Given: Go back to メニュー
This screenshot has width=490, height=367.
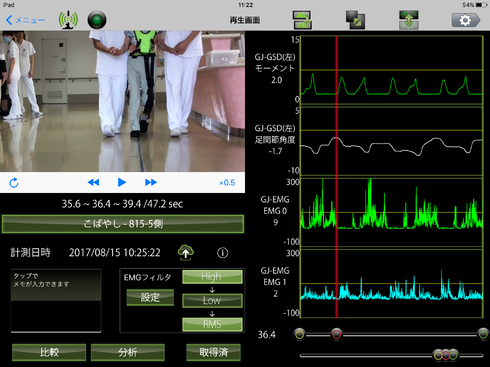Looking at the screenshot, I should tap(25, 20).
